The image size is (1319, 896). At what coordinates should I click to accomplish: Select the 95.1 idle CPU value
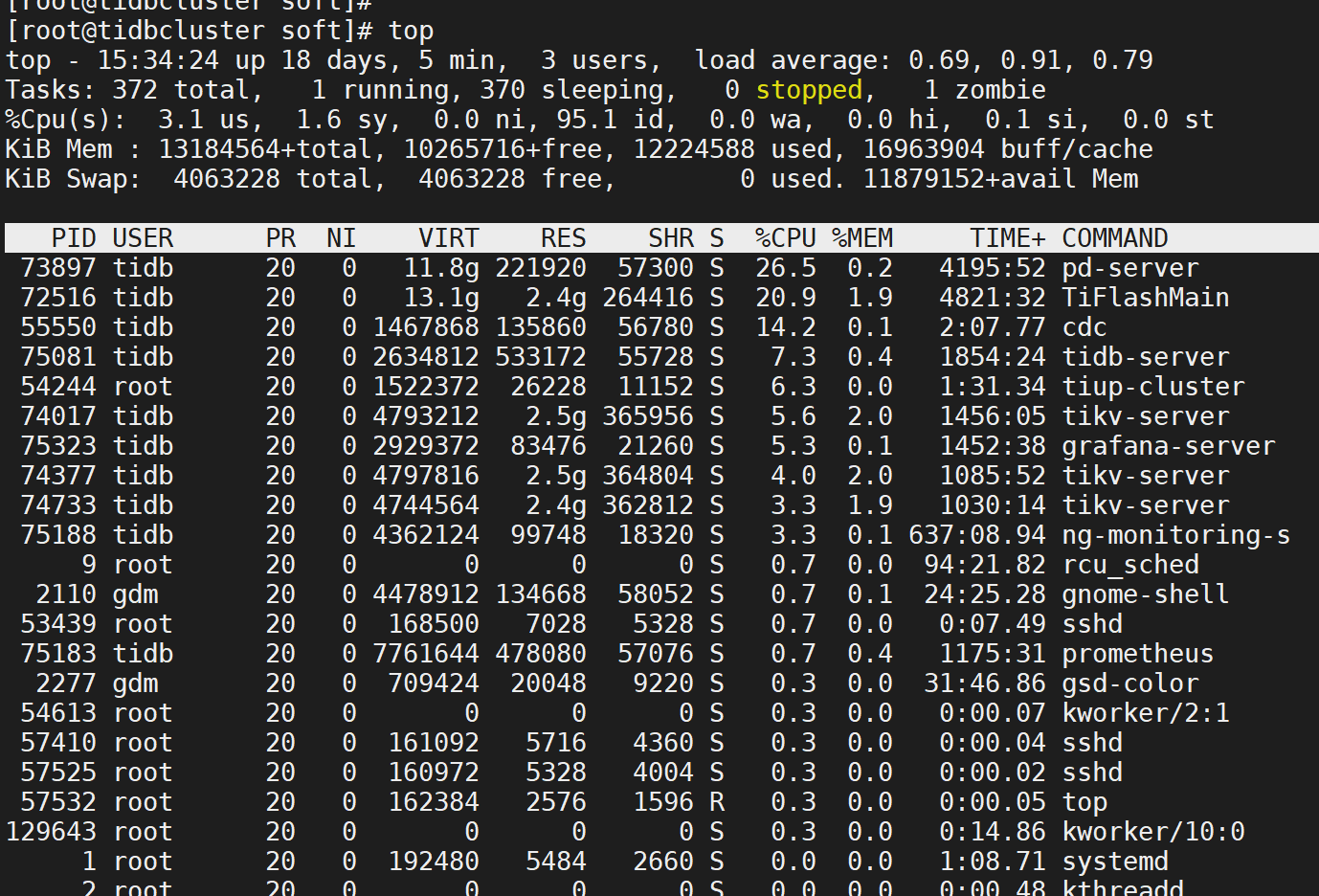tap(587, 120)
